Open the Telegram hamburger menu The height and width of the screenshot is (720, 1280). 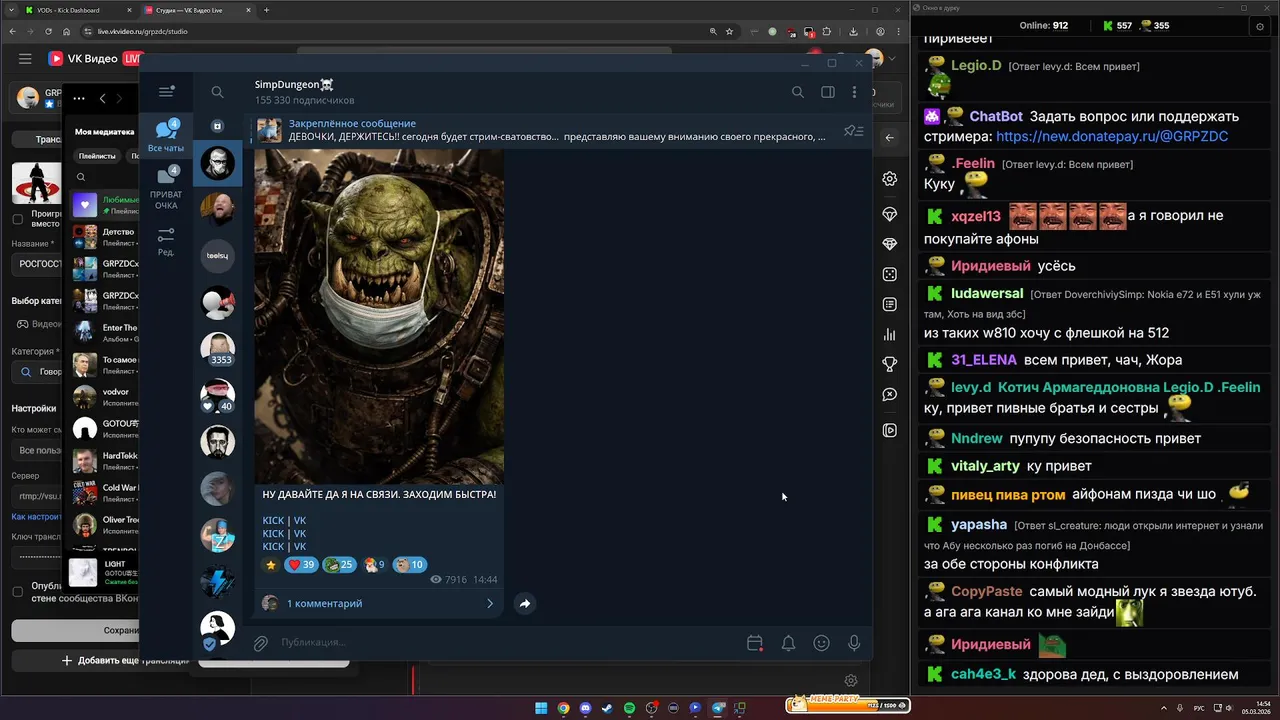(x=166, y=92)
